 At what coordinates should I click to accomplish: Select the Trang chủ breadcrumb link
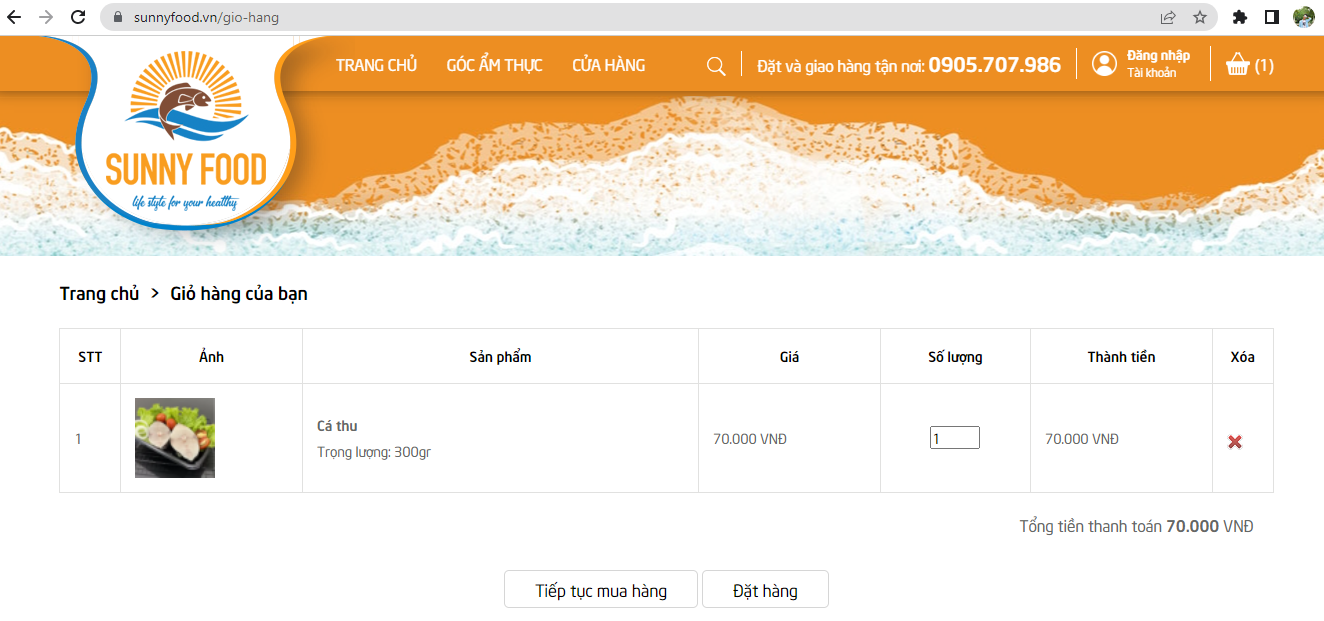pos(99,294)
